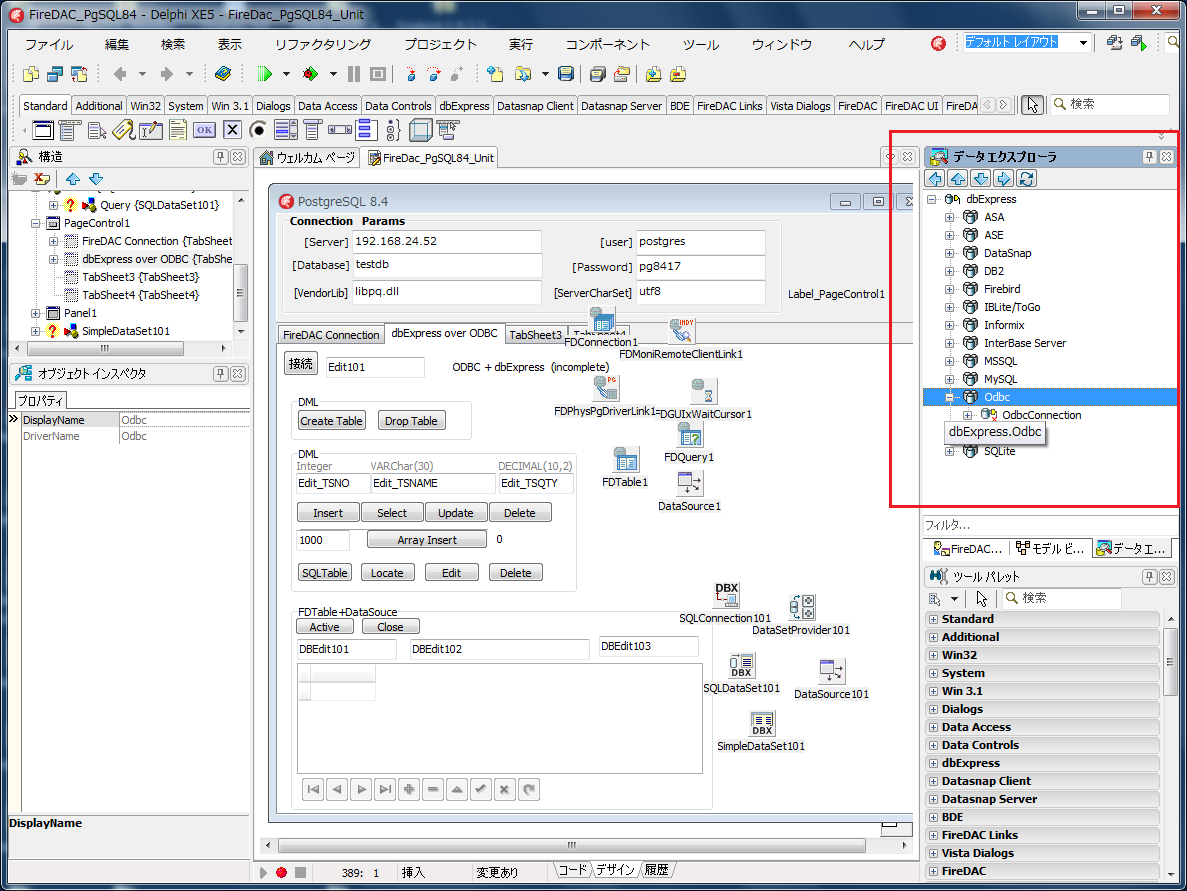1187x891 pixels.
Task: Open the 実行 menu
Action: (x=521, y=45)
